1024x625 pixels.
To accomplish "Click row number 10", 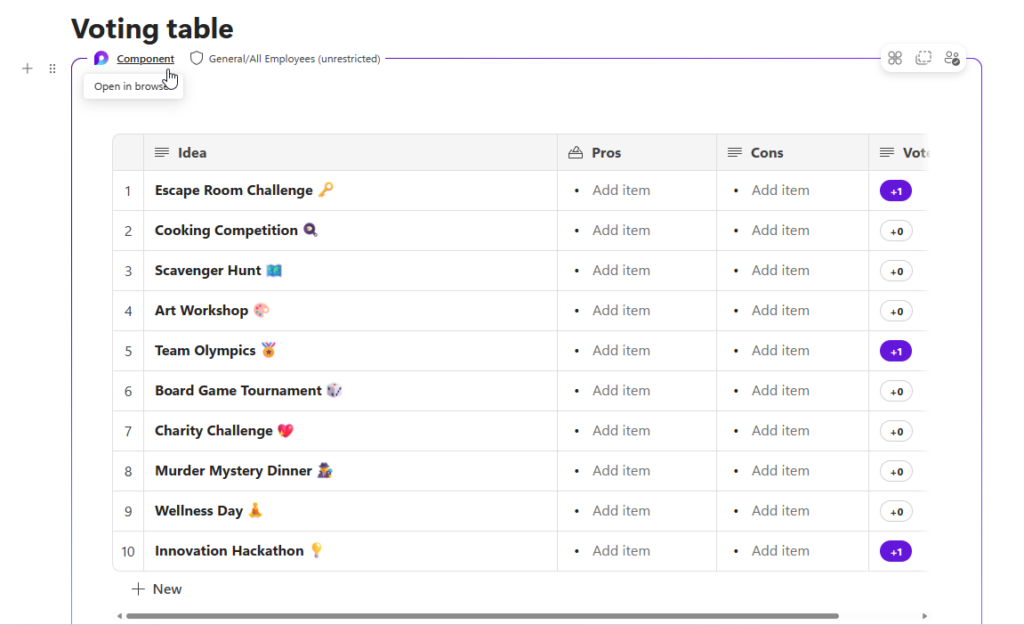I will (128, 552).
